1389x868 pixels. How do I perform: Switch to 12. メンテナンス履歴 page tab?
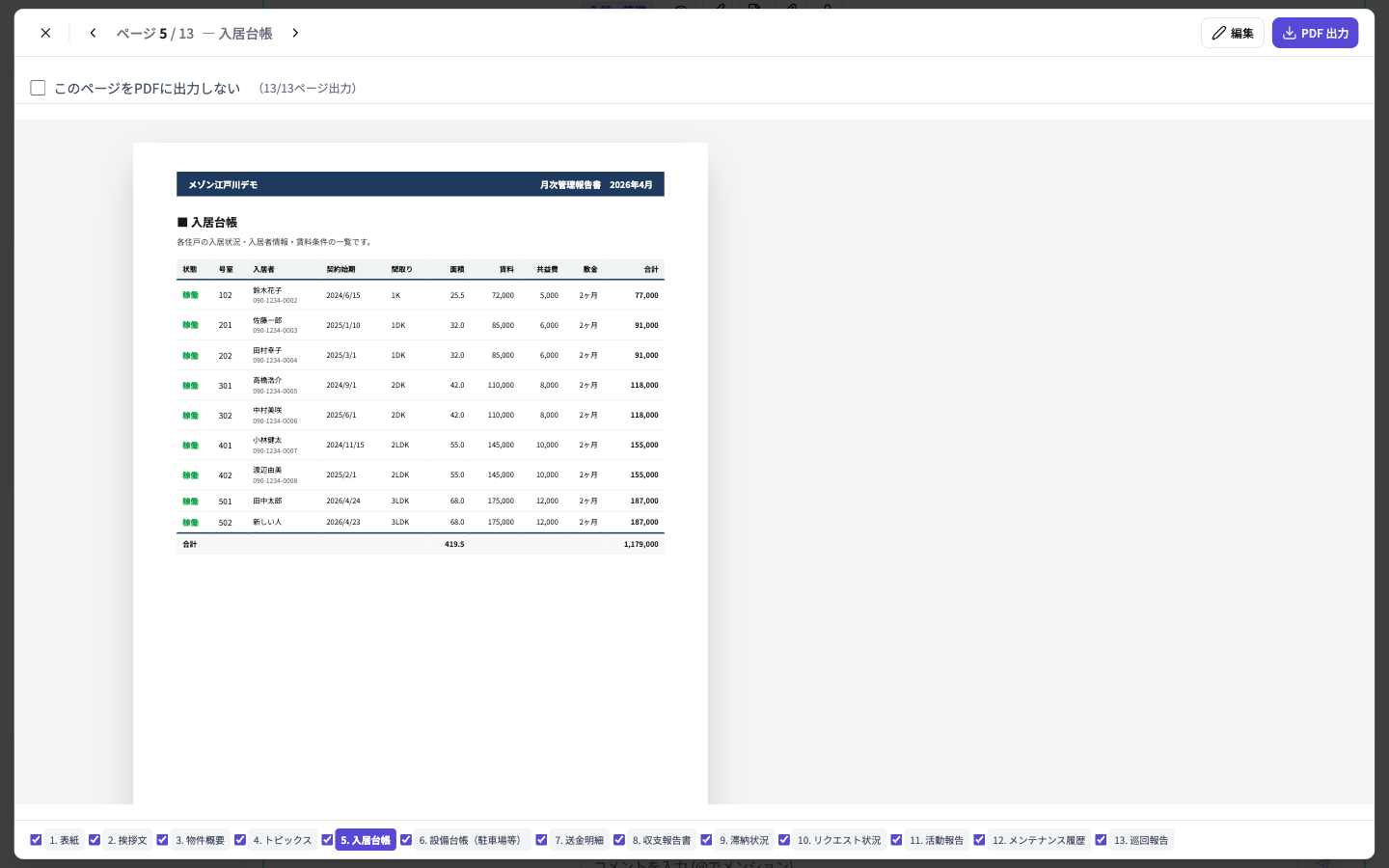(1039, 840)
